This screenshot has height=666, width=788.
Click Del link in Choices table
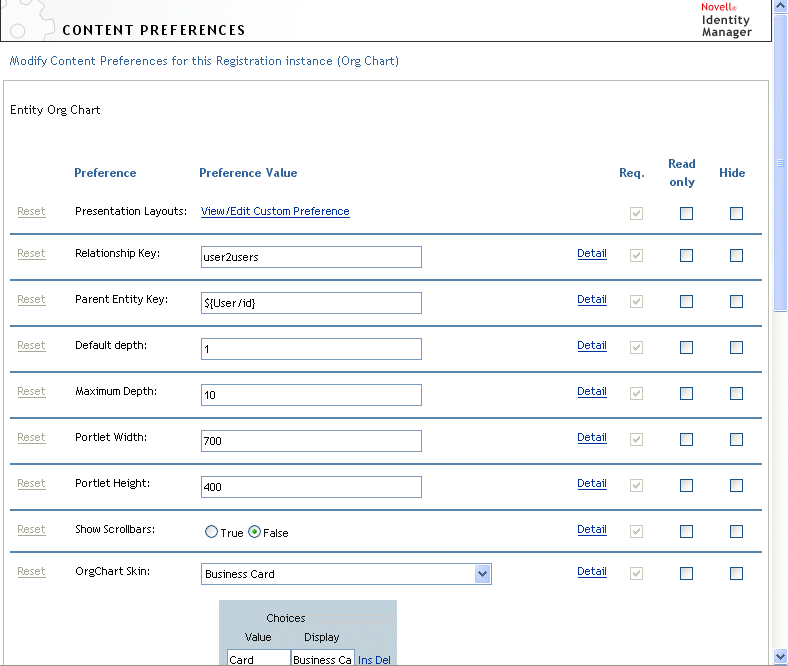pyautogui.click(x=383, y=660)
